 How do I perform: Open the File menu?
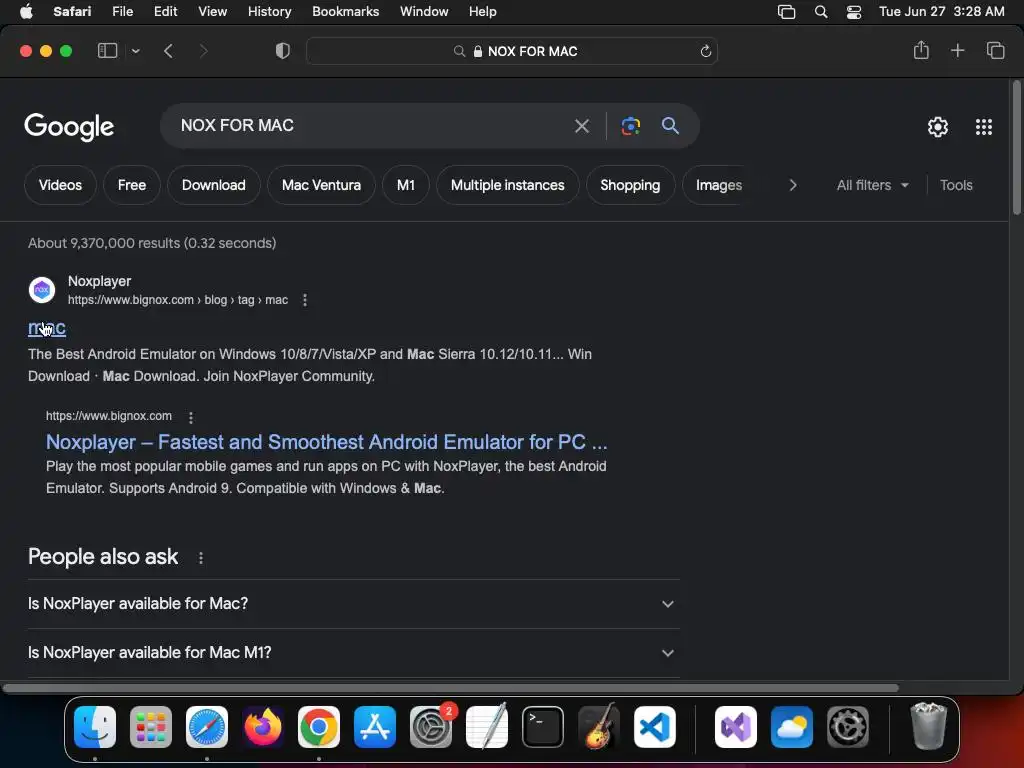[122, 11]
